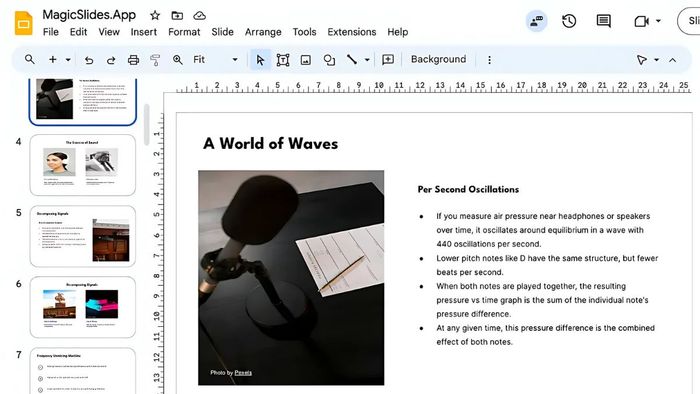Open new slide layout dropdown arrow
700x394 pixels.
coord(68,59)
